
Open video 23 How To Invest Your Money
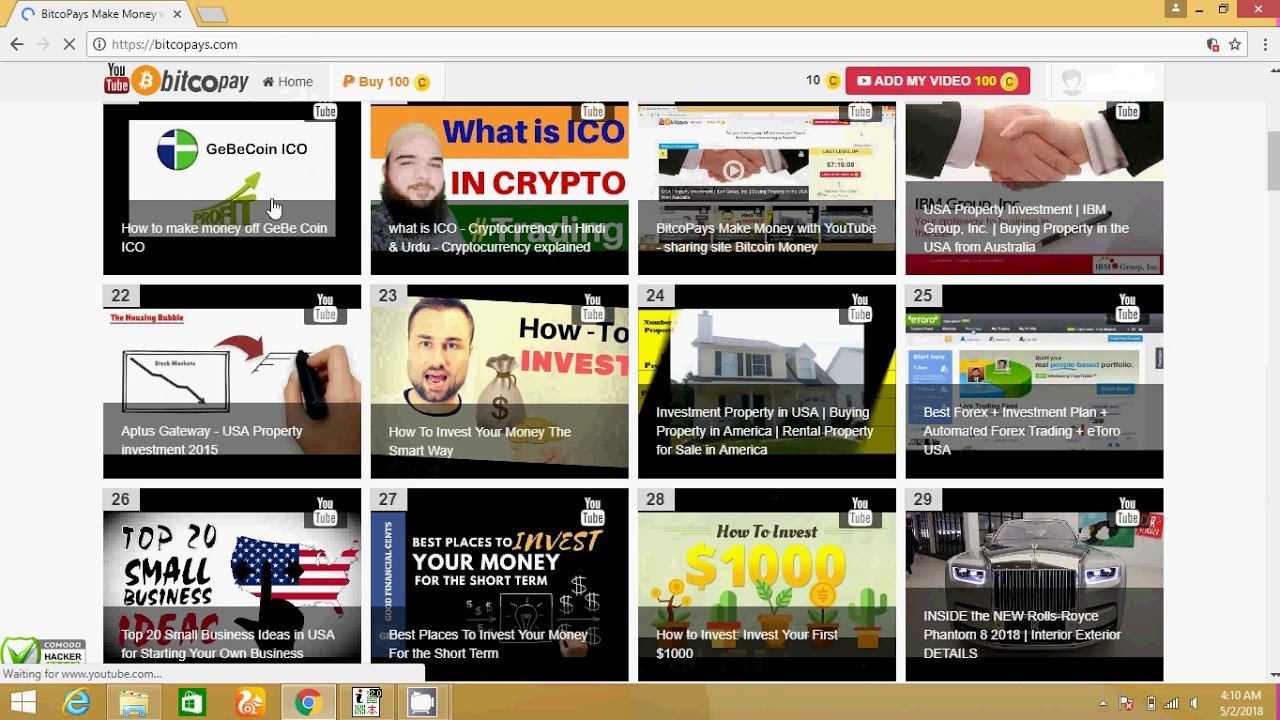[499, 382]
